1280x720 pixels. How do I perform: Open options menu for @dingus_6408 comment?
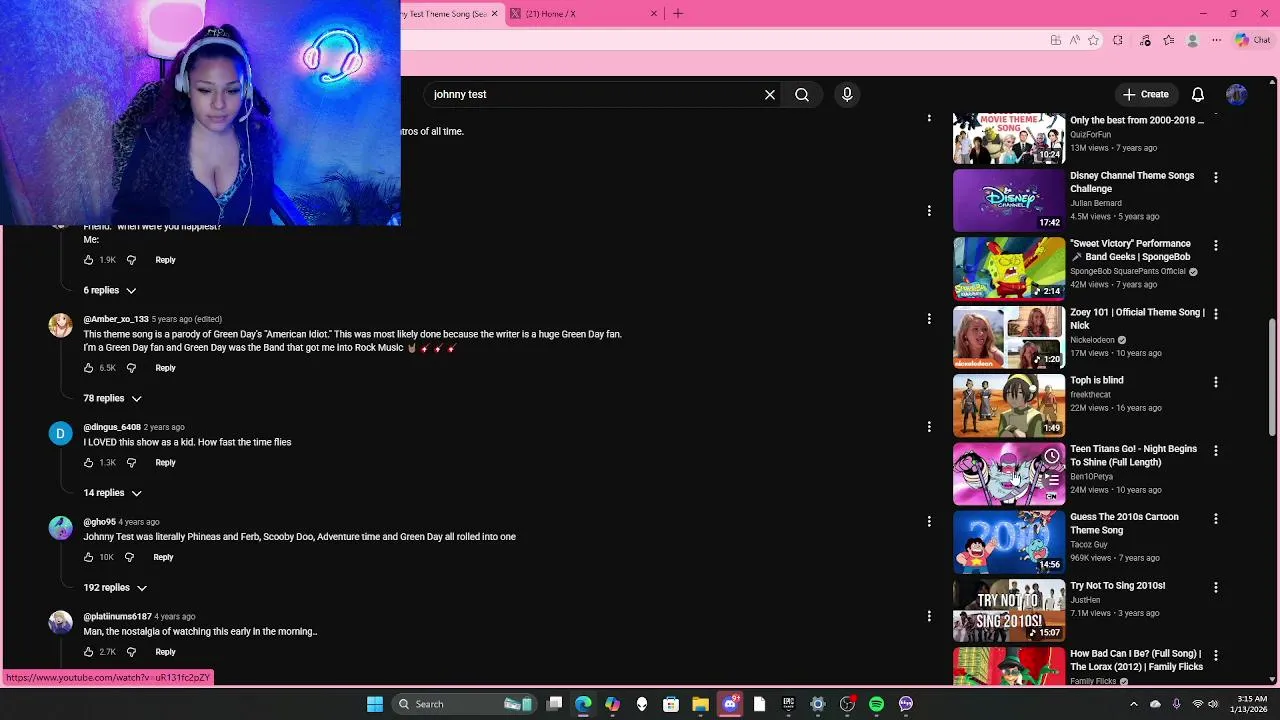pyautogui.click(x=929, y=427)
